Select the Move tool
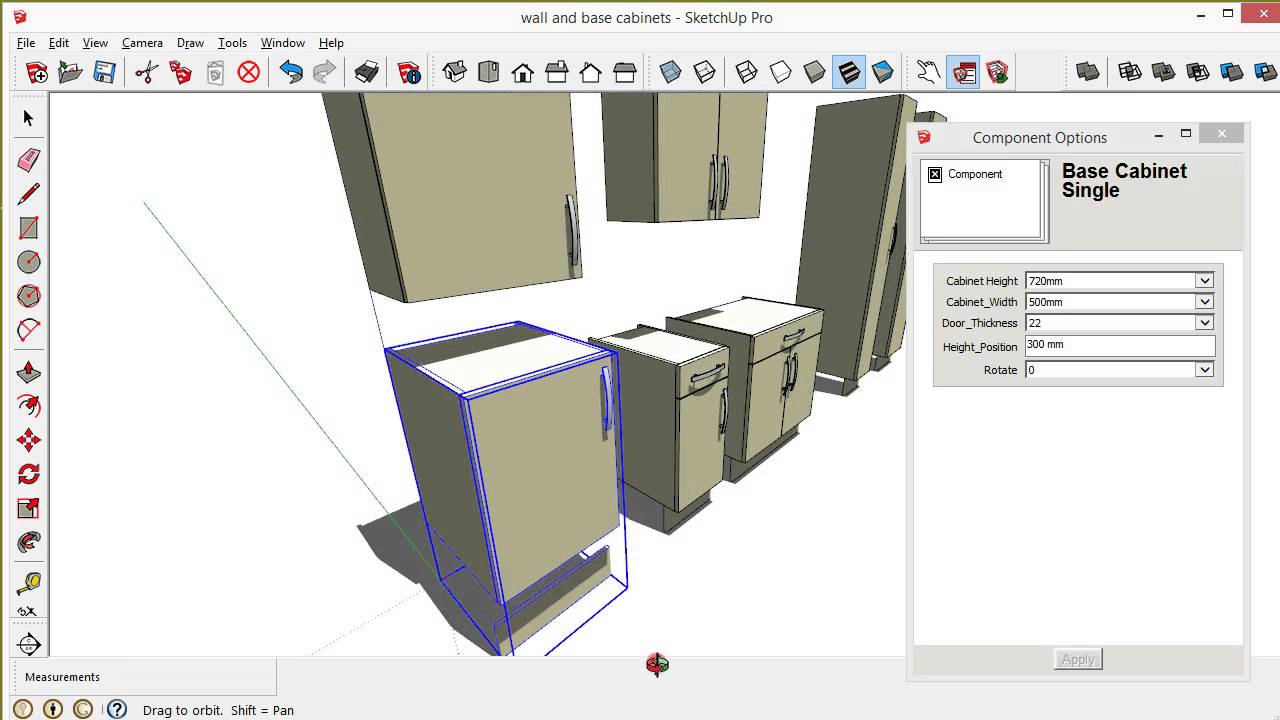The image size is (1280, 720). (29, 440)
